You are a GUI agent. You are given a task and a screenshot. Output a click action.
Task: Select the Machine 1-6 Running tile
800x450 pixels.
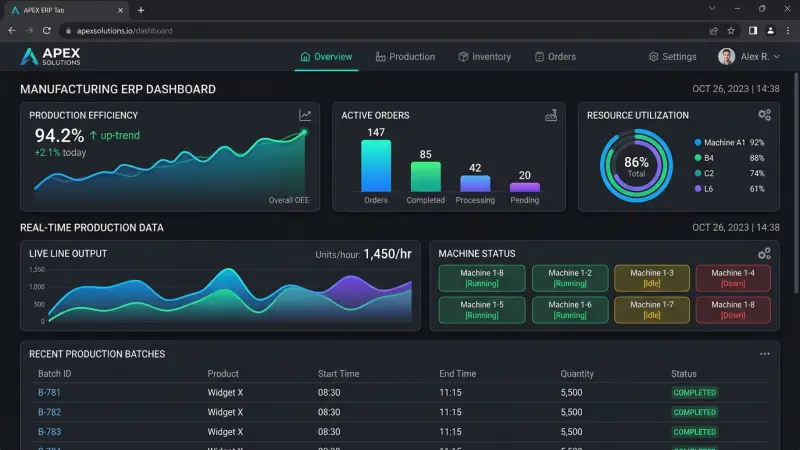coord(570,310)
